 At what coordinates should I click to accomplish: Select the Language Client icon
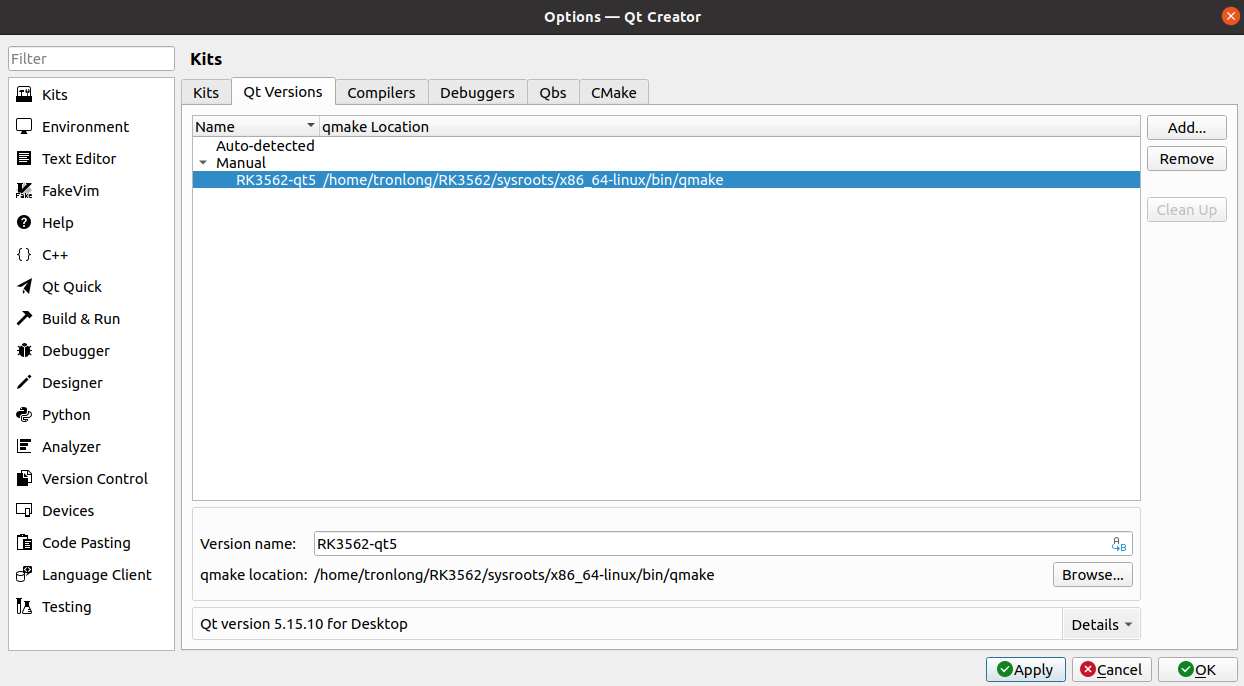pyautogui.click(x=25, y=575)
